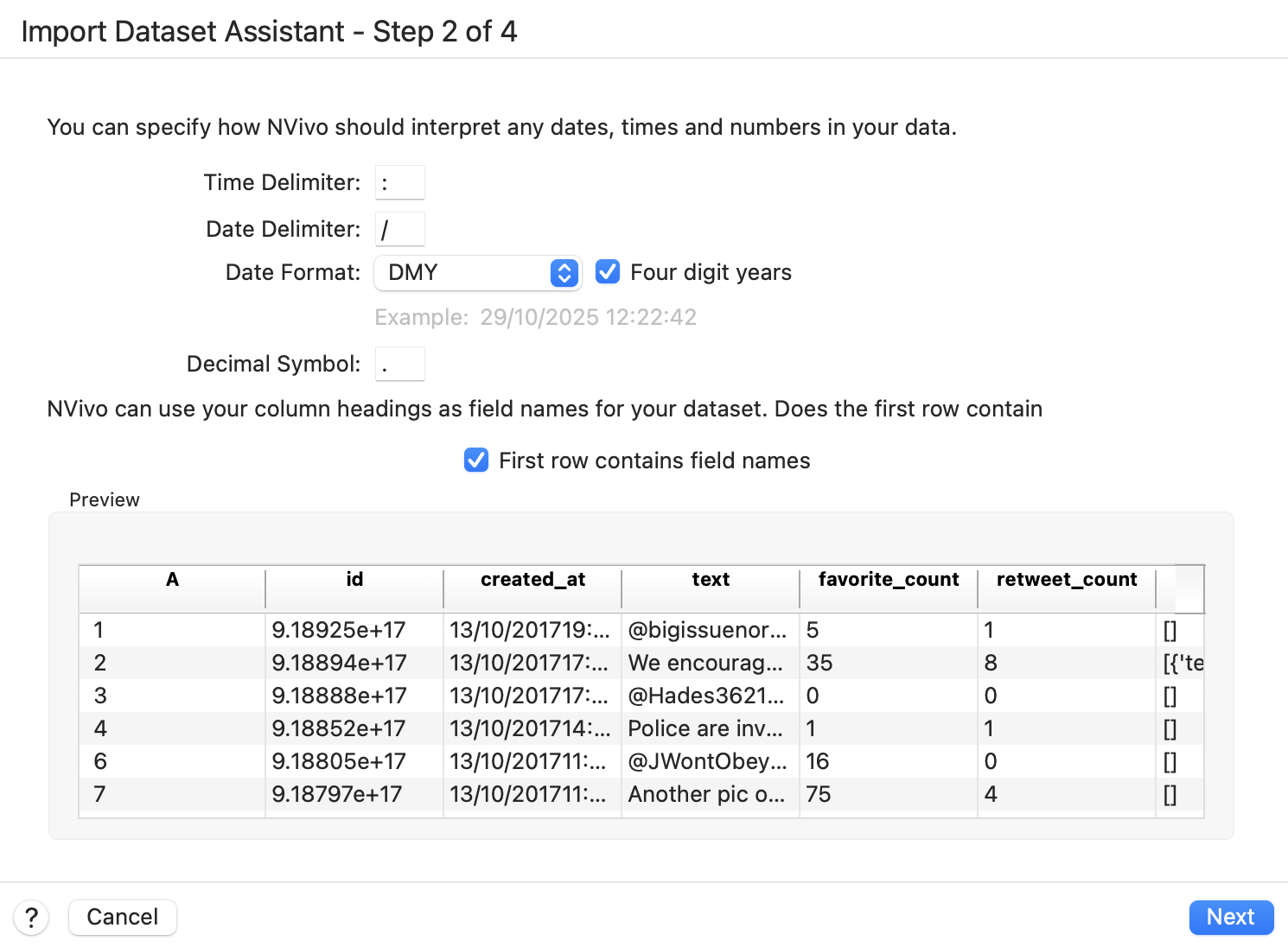Screen dimensions: 1288x947
Task: Select the 'Another pic o...' preview cell
Action: [x=706, y=794]
